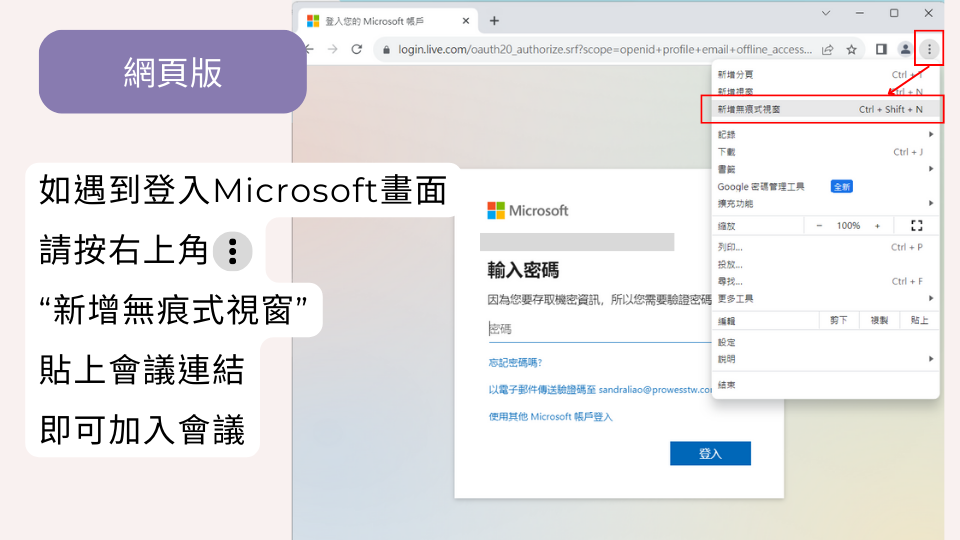Click the blue 登入 button
This screenshot has height=540, width=960.
[710, 454]
